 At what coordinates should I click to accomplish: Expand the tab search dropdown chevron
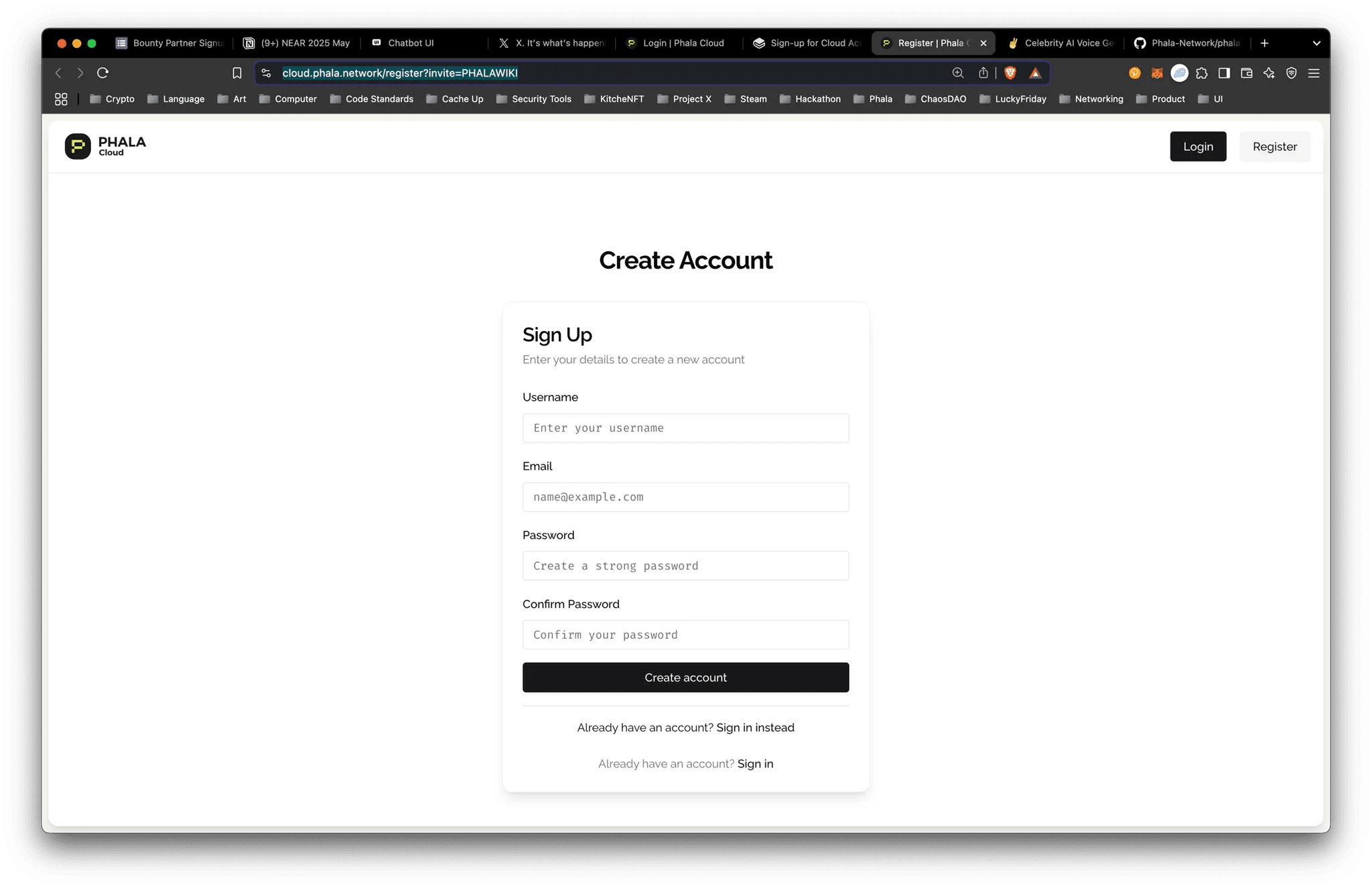(1316, 43)
